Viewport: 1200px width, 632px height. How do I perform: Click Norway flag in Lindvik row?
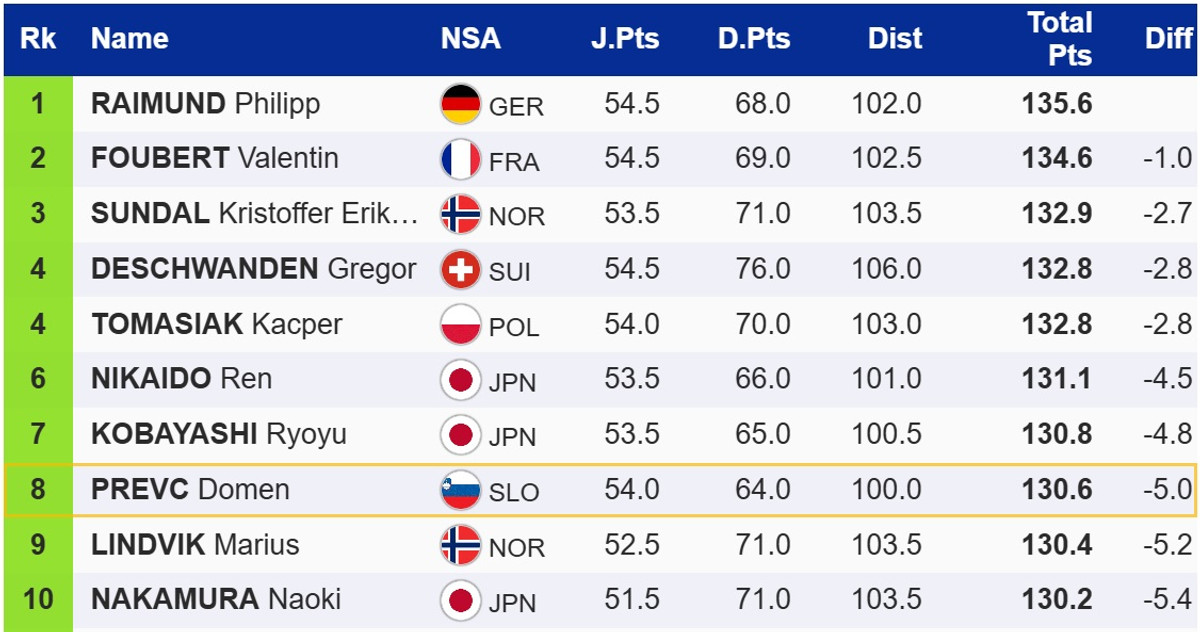pos(460,545)
